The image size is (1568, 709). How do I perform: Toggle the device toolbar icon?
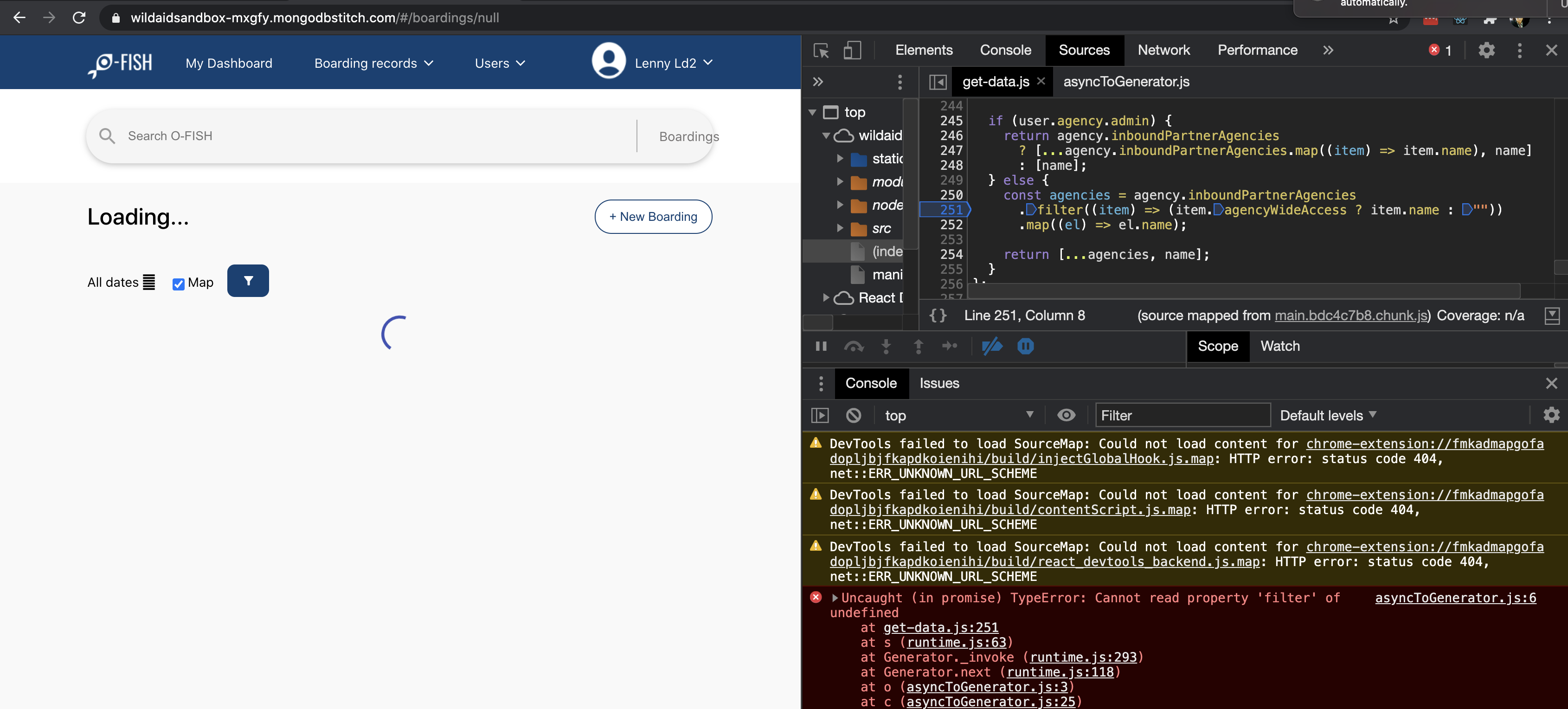coord(852,51)
